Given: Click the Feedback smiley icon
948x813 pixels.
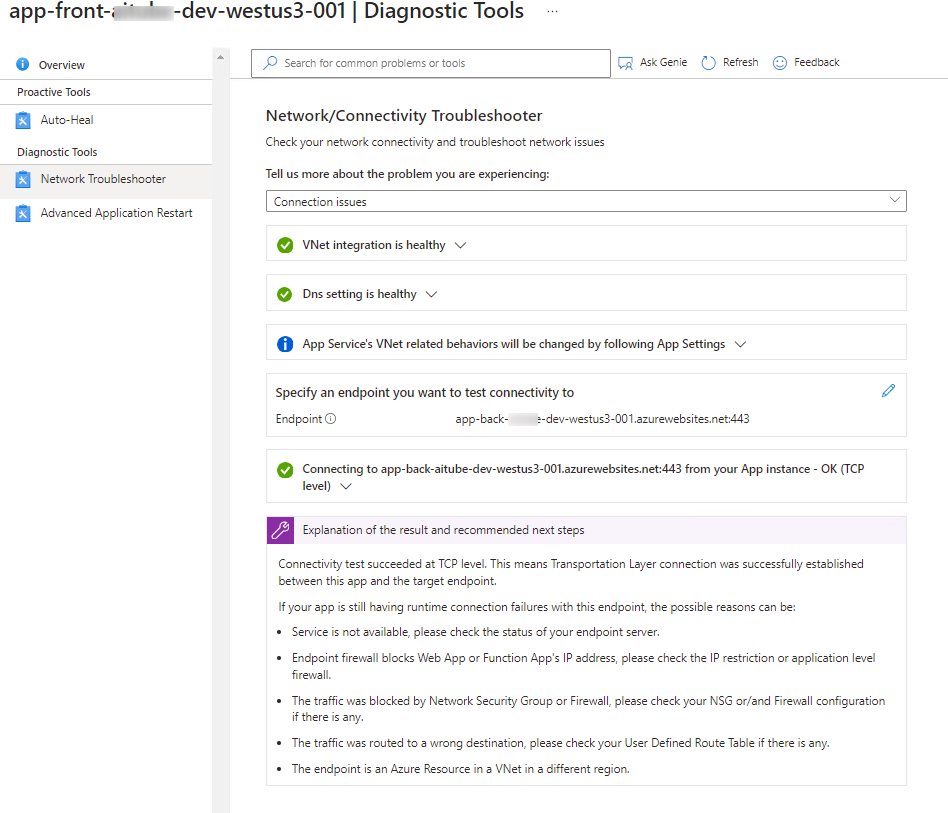Looking at the screenshot, I should click(x=780, y=63).
